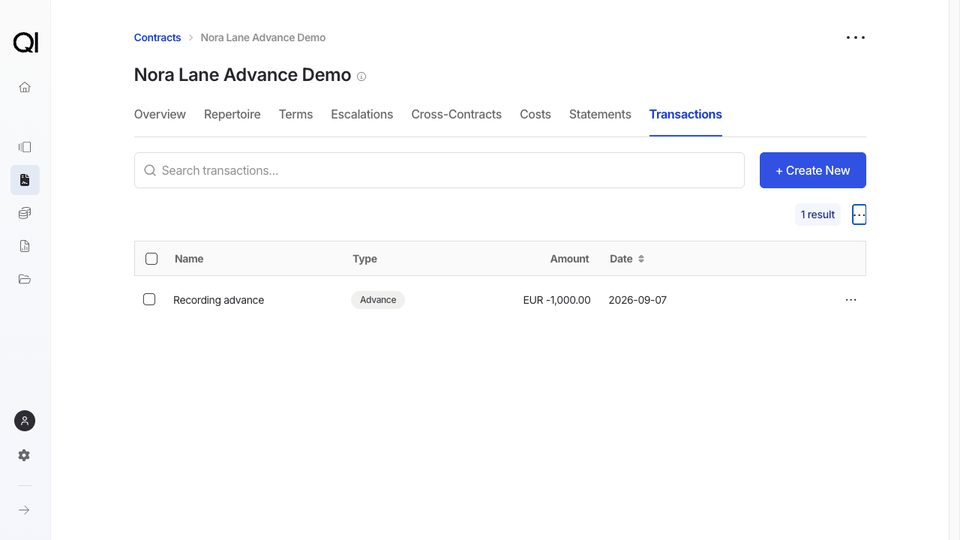Go to Cross-Contracts tab
This screenshot has width=960, height=540.
click(x=456, y=114)
